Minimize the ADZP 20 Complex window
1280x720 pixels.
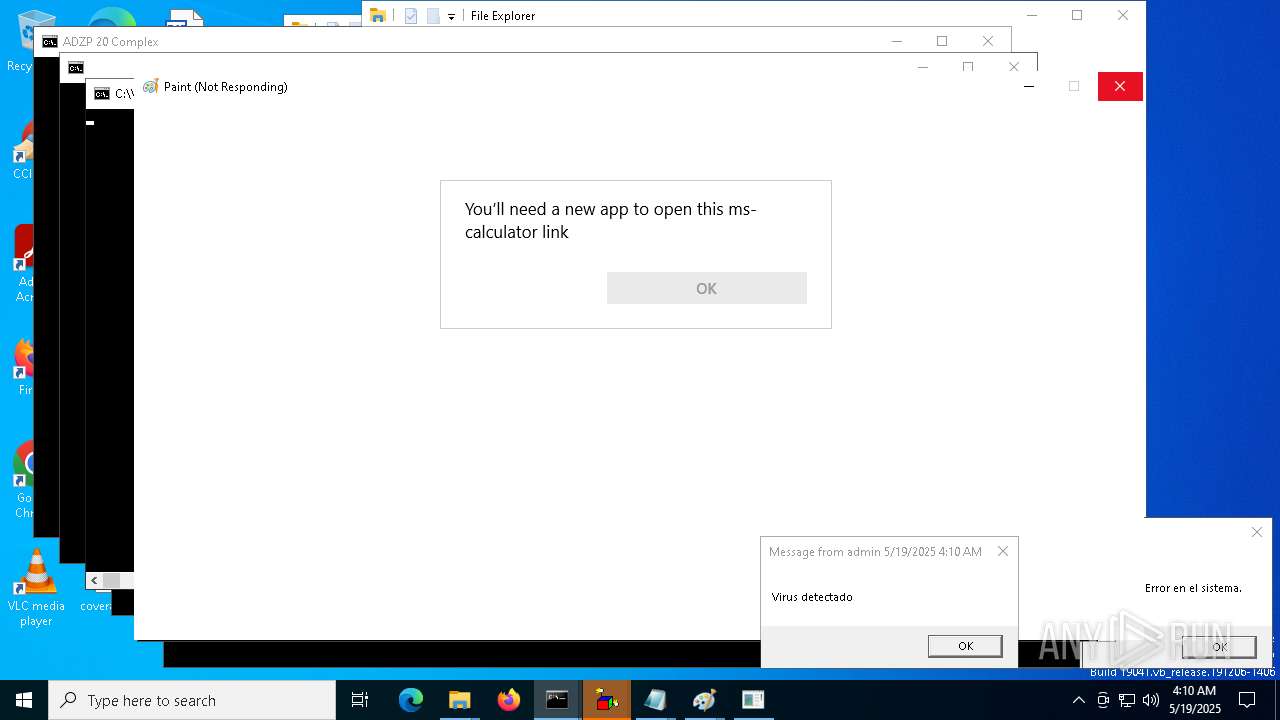(897, 41)
